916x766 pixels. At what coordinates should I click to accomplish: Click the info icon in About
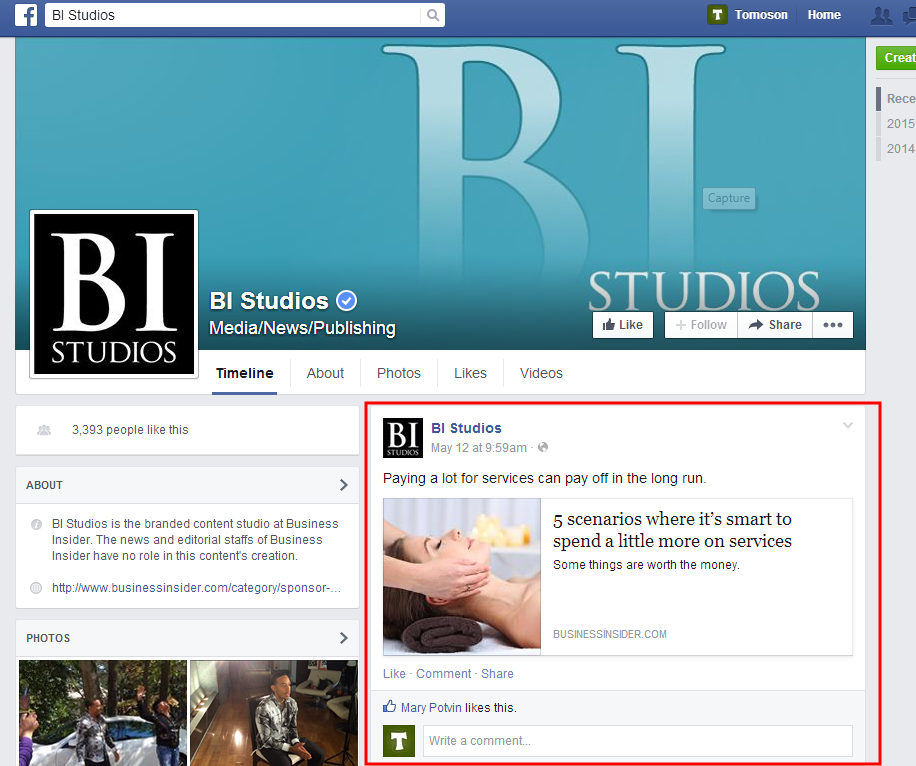[x=36, y=524]
